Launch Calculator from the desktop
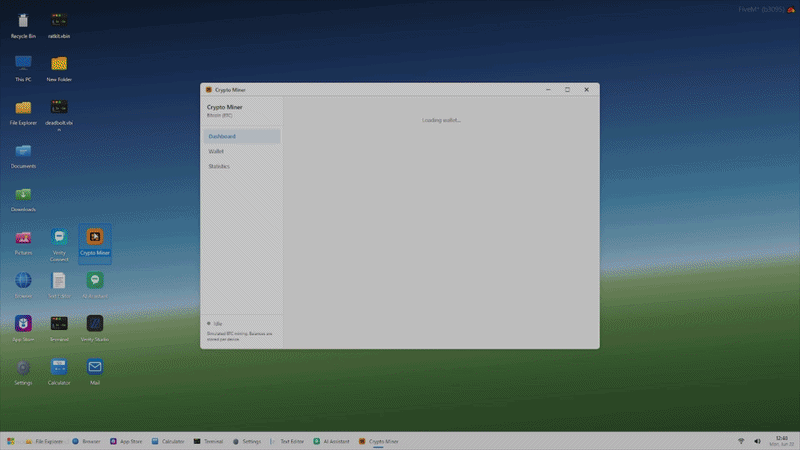The height and width of the screenshot is (450, 800). click(x=59, y=373)
